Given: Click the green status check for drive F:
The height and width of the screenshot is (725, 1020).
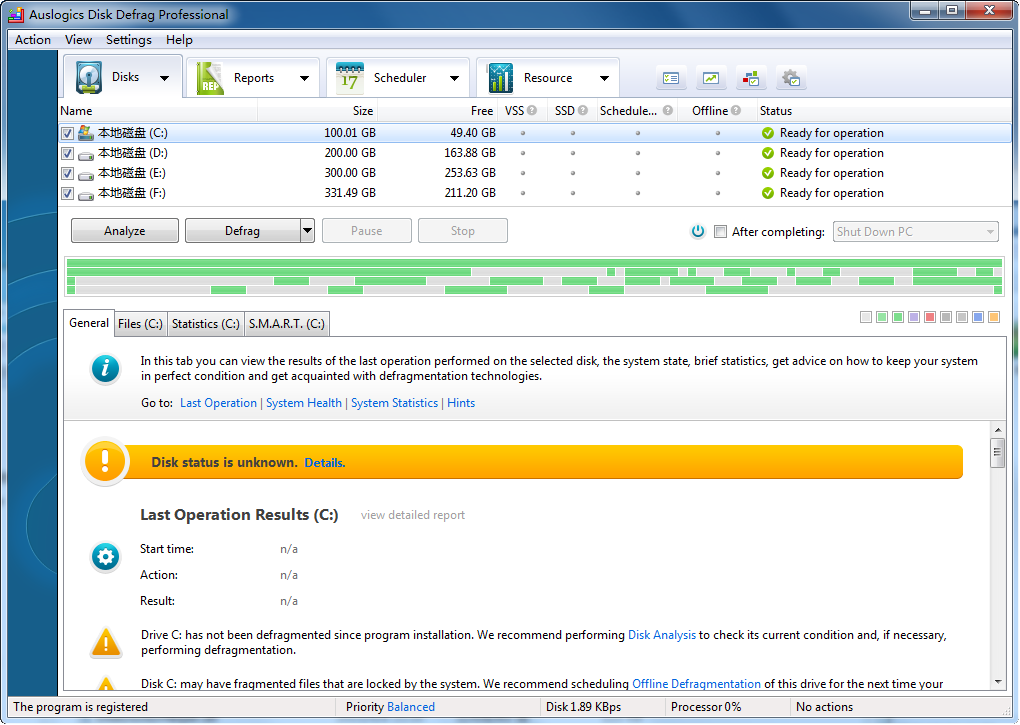Looking at the screenshot, I should coord(768,193).
